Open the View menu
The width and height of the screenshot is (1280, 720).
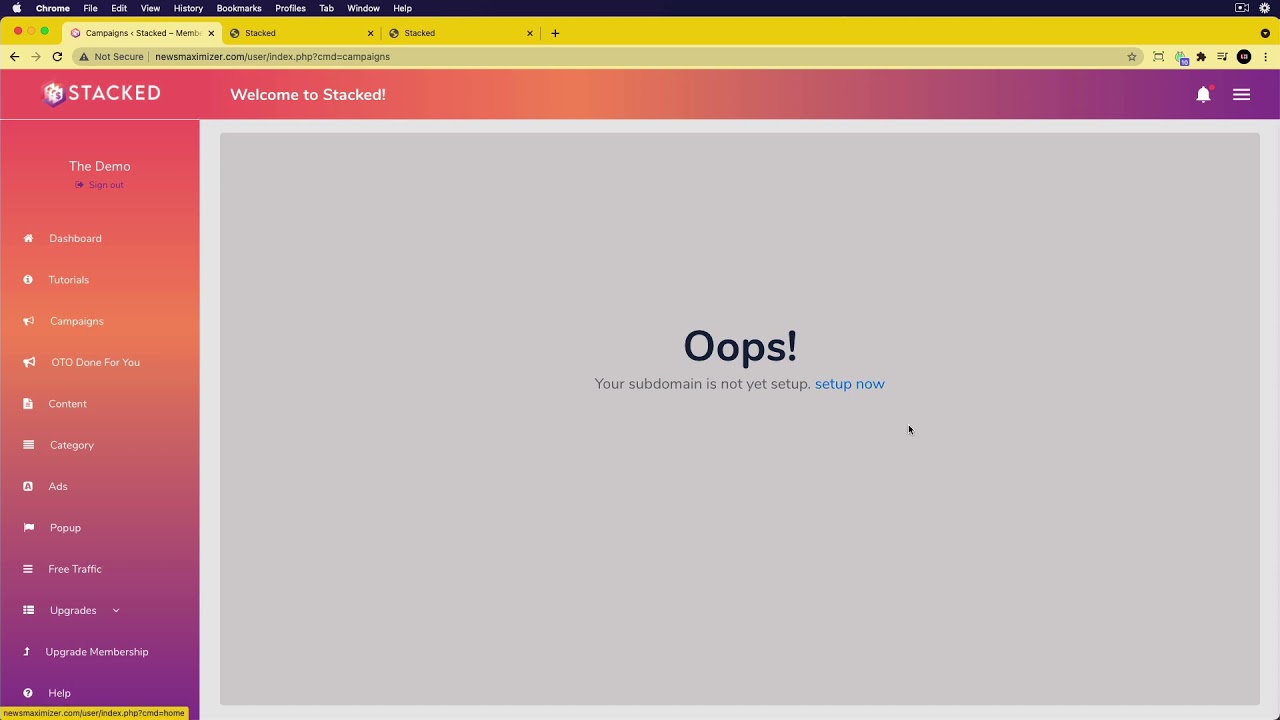click(x=150, y=8)
